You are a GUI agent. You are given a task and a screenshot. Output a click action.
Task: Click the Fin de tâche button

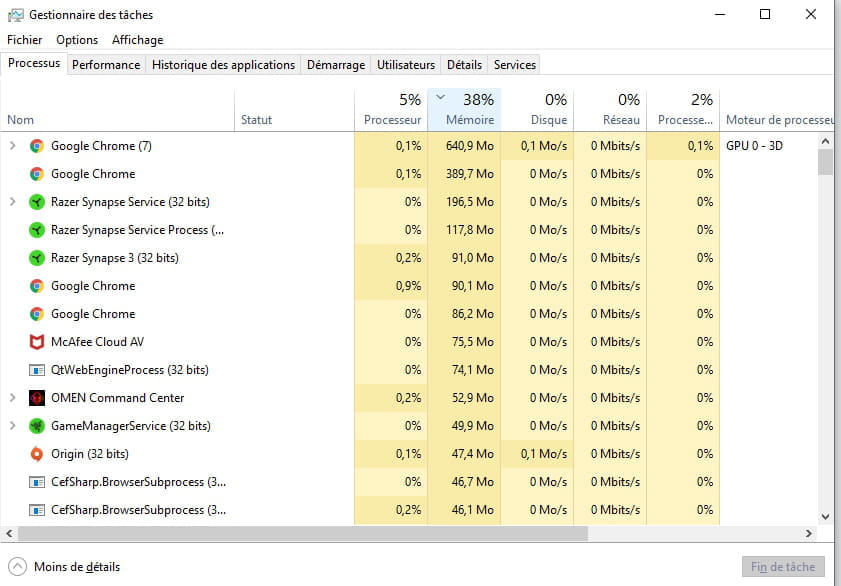(x=783, y=567)
